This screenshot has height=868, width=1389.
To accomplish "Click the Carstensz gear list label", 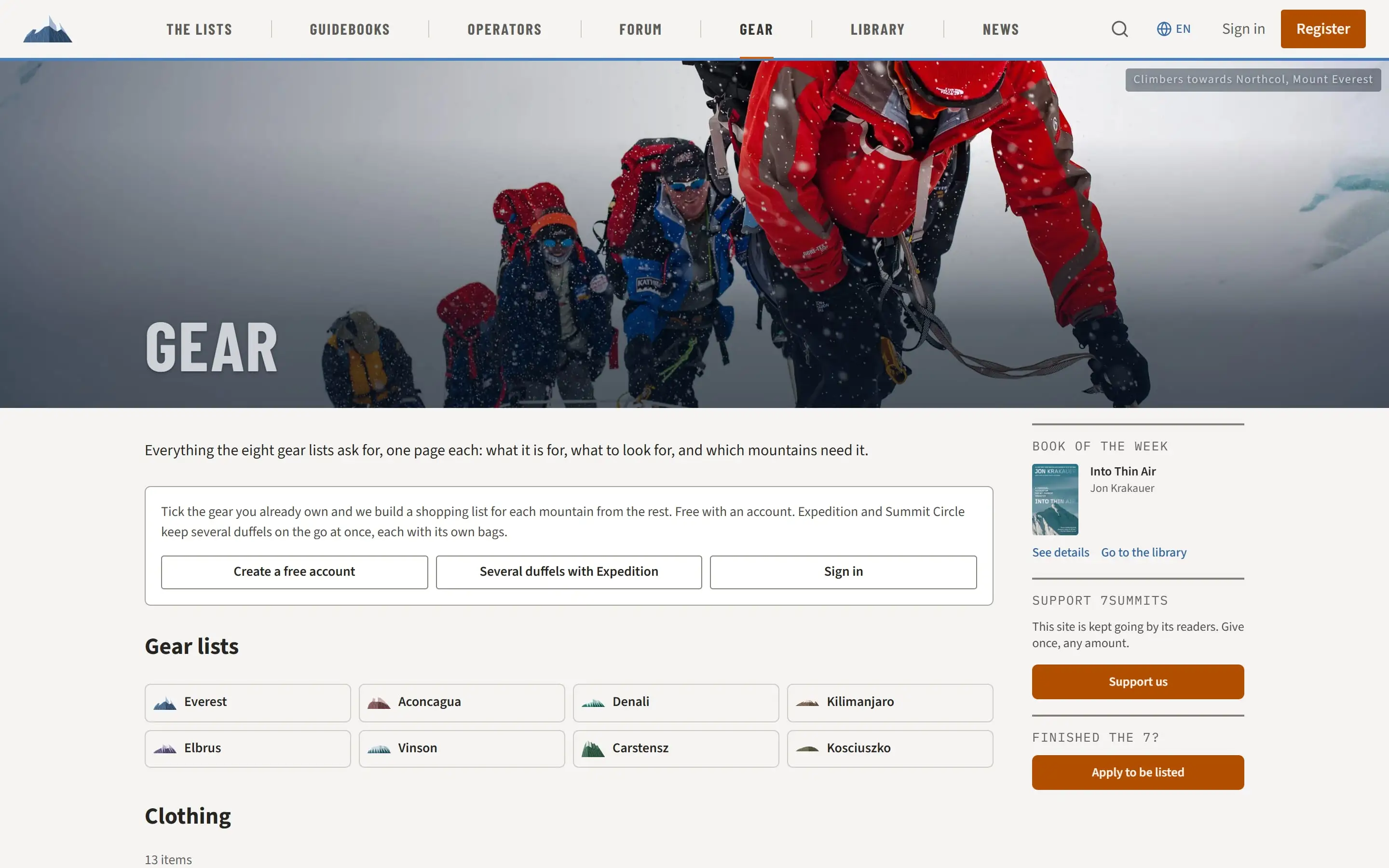I will (x=640, y=748).
